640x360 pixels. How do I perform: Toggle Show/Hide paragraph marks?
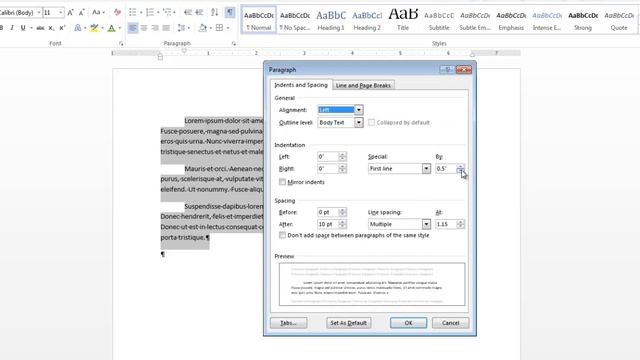point(230,13)
